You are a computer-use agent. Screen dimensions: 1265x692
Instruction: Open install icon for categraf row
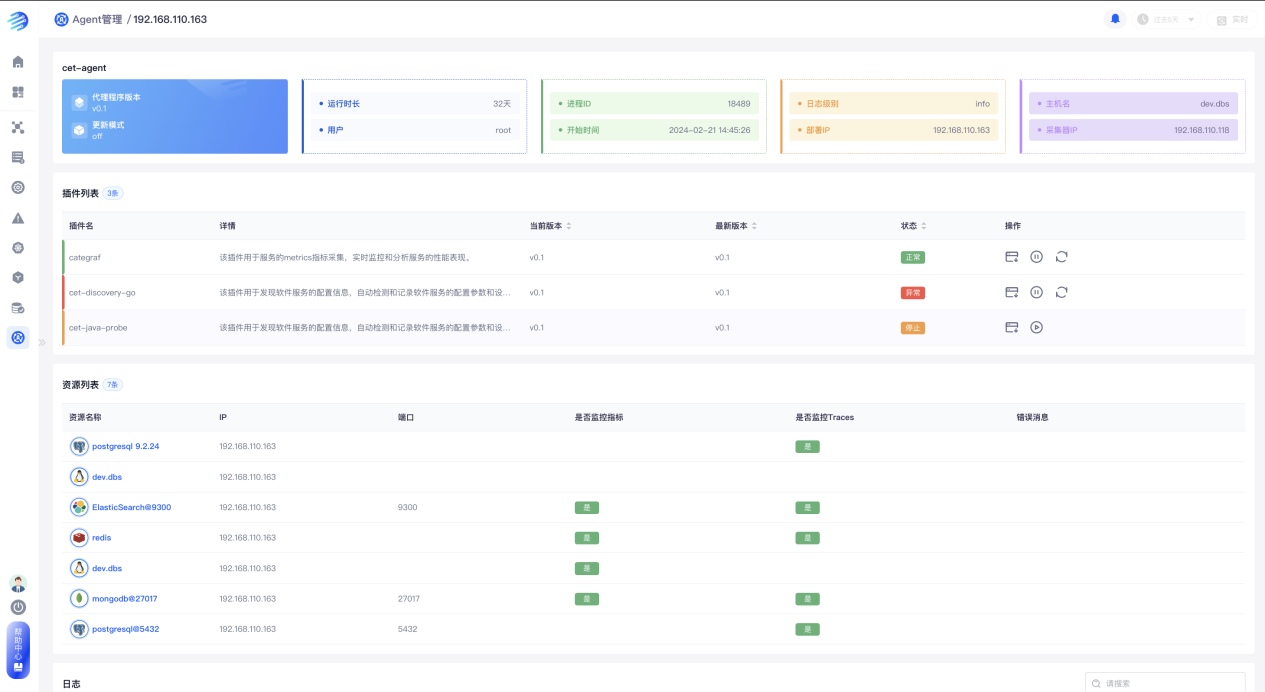[1011, 257]
